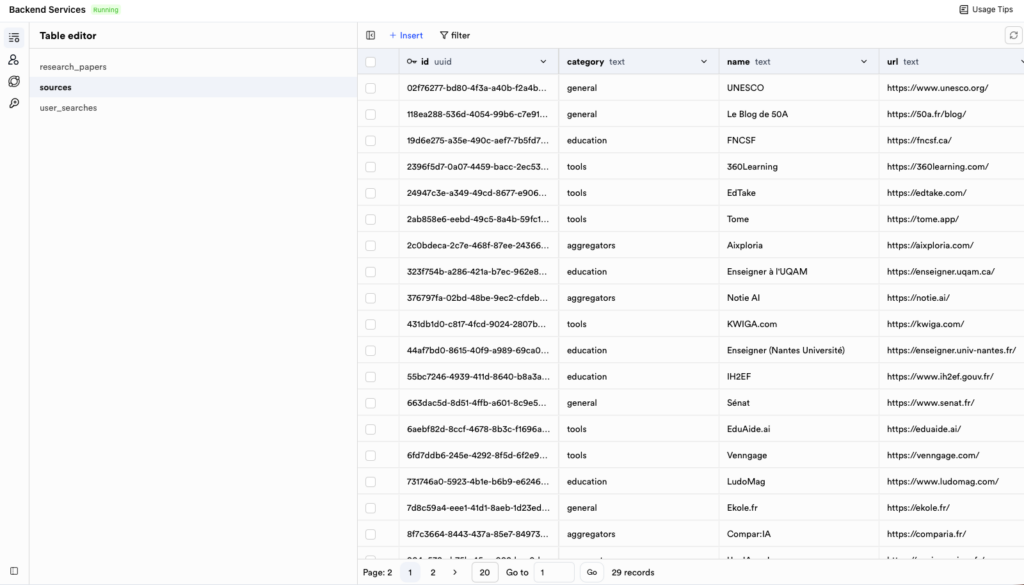Click the magnifier key icon in sidebar
Screen dimensions: 1024x585
14,103
